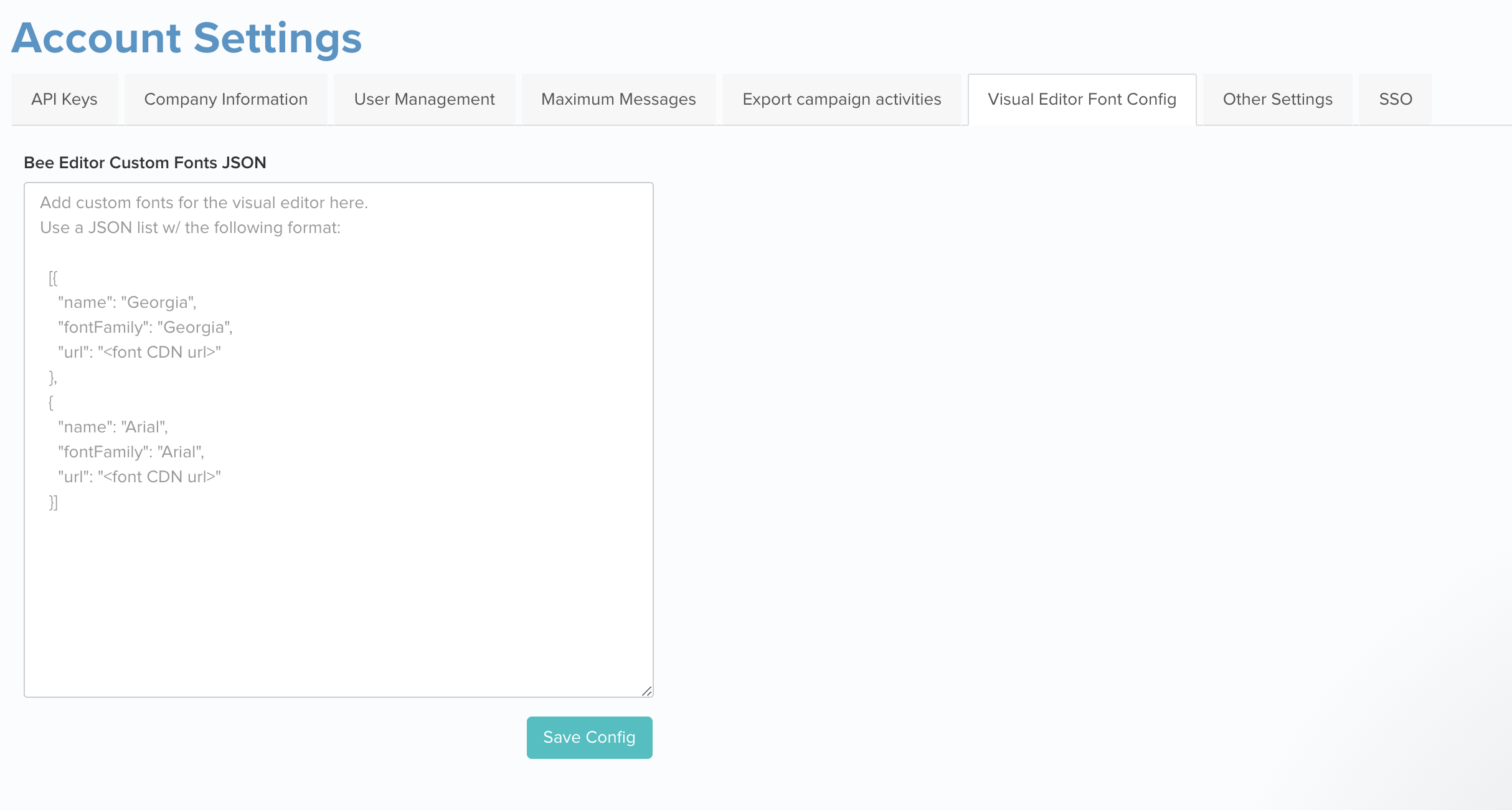The width and height of the screenshot is (1512, 810).
Task: Click the Save Config button
Action: tap(590, 738)
